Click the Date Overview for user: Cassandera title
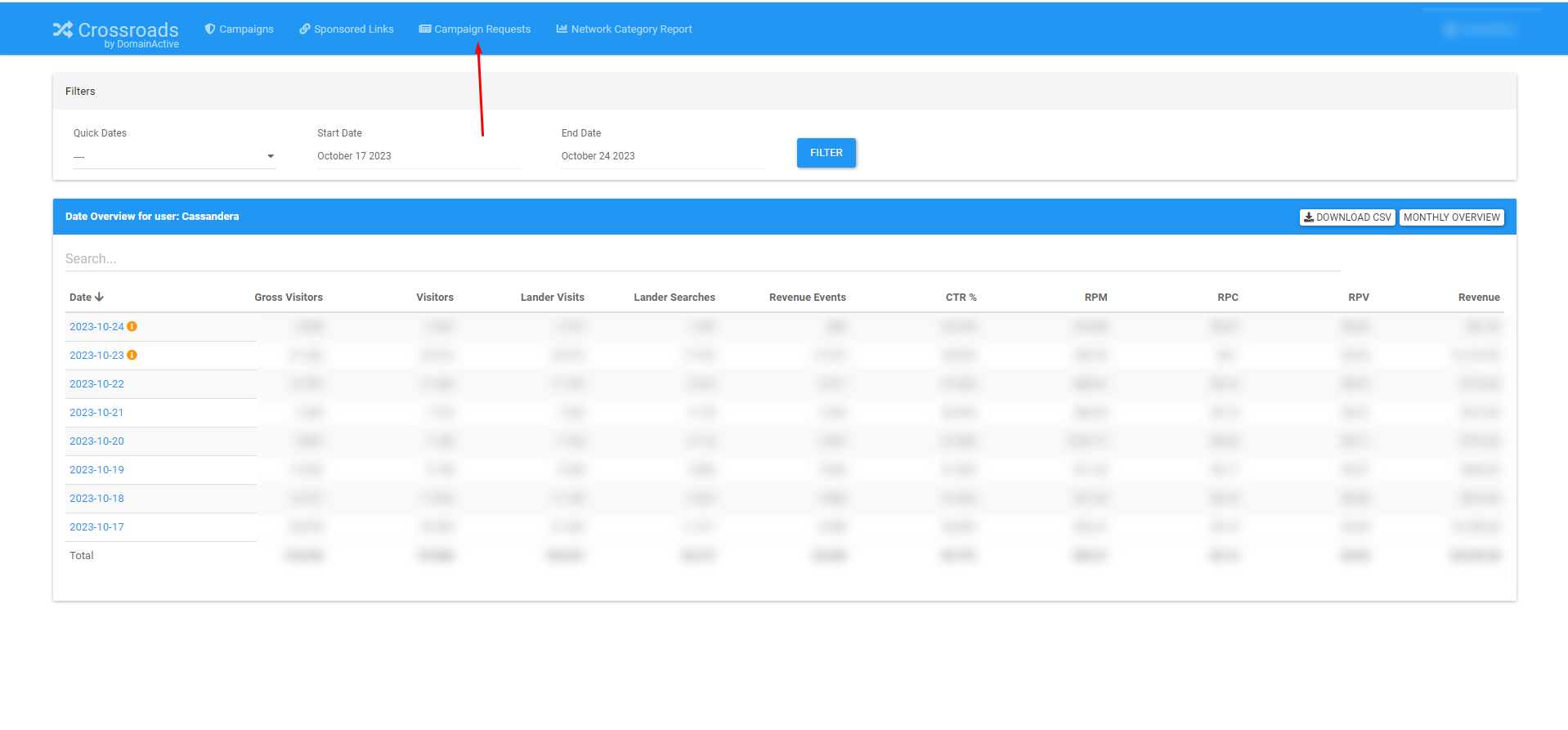Viewport: 1568px width, 730px height. [152, 216]
